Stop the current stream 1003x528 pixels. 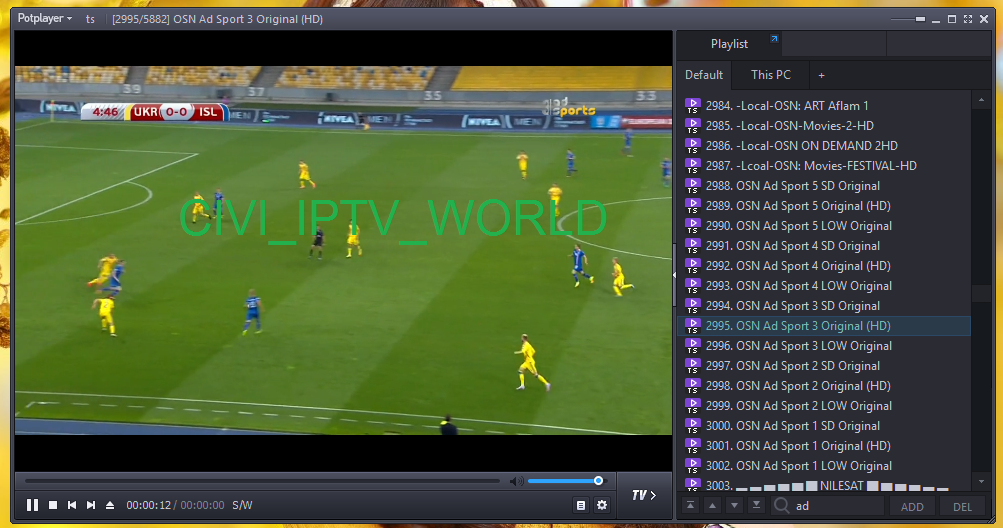click(53, 506)
